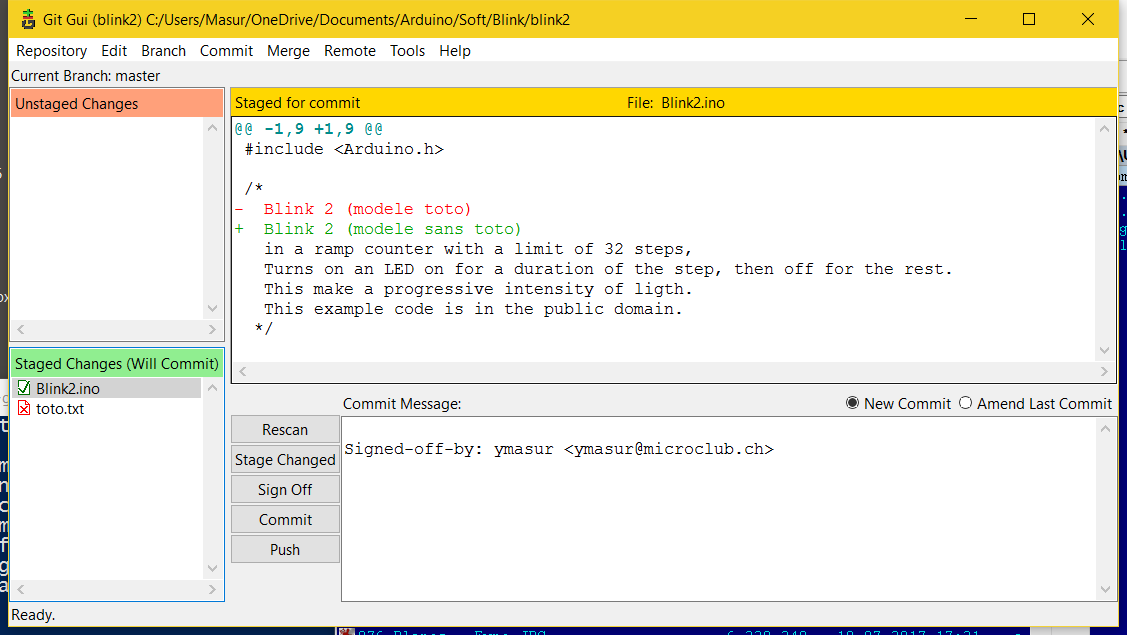Click the down arrow of diff view scrollbar
1127x635 pixels.
pyautogui.click(x=1105, y=350)
